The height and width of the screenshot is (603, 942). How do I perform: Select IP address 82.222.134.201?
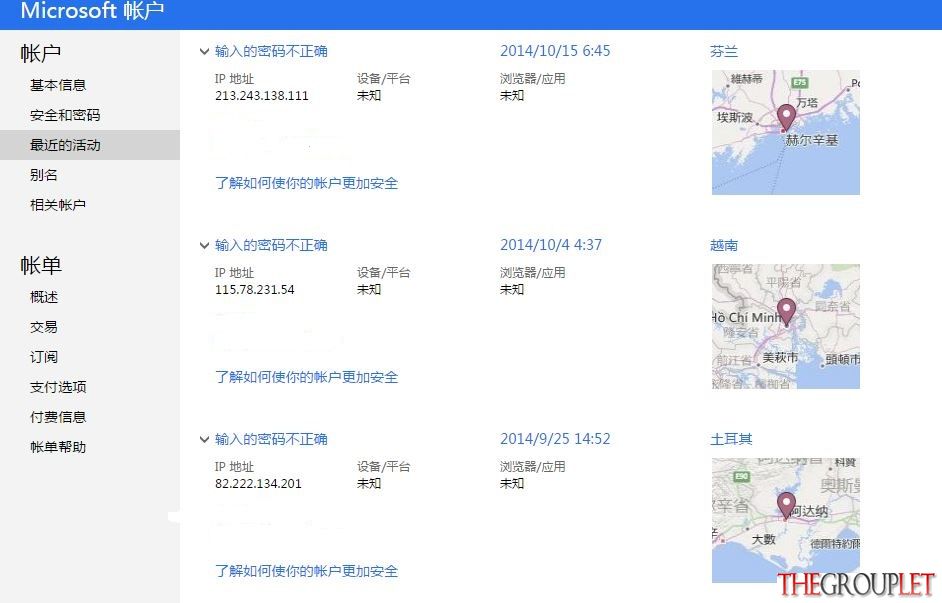coord(258,484)
